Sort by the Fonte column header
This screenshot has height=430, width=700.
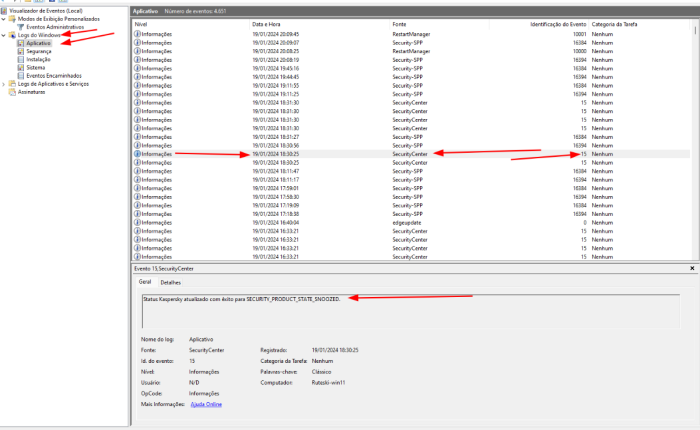[439, 24]
